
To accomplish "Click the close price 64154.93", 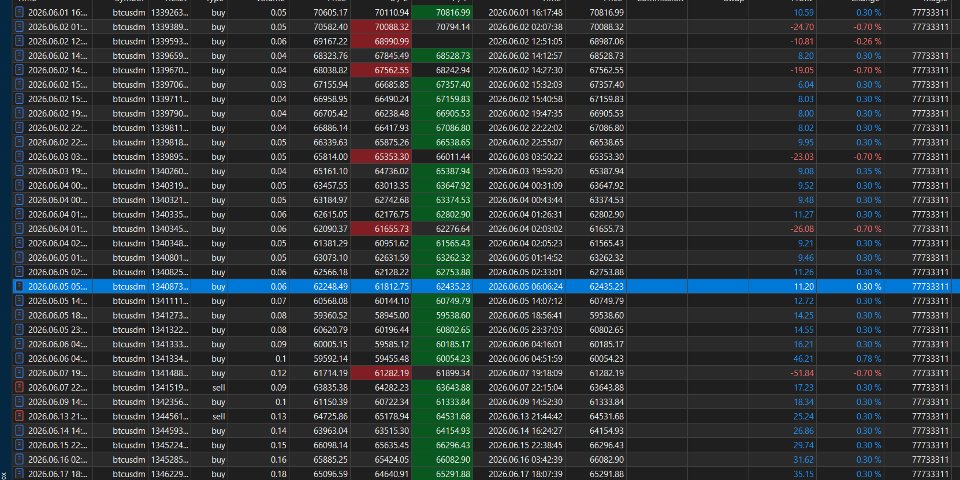I will click(x=607, y=430).
